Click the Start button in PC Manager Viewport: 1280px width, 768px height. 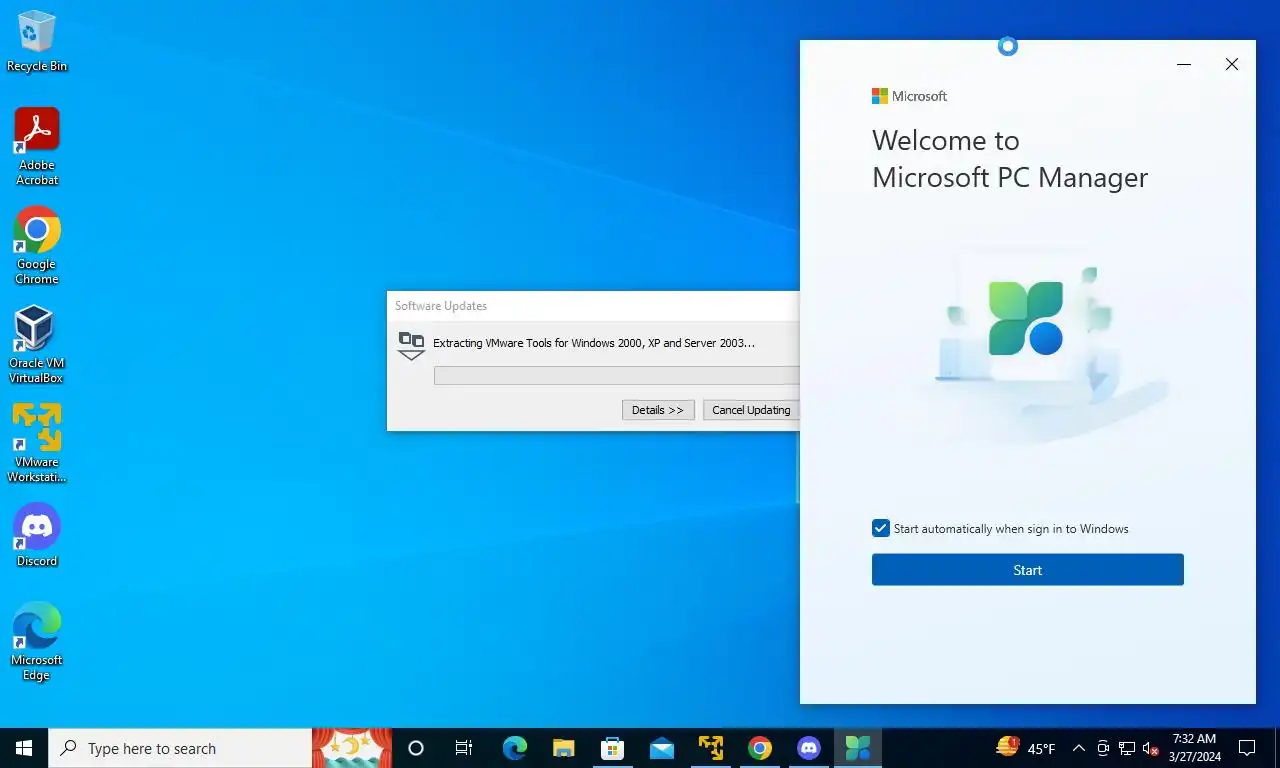[x=1027, y=570]
